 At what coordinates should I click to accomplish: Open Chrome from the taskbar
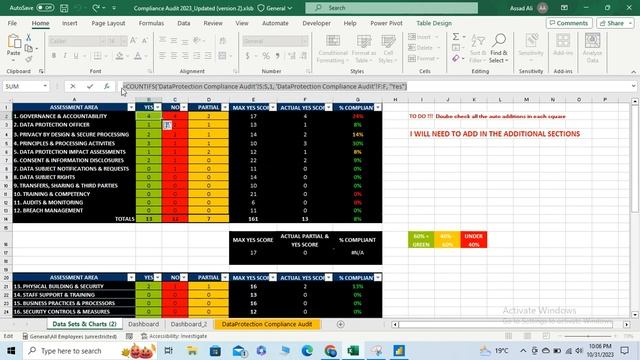330,351
